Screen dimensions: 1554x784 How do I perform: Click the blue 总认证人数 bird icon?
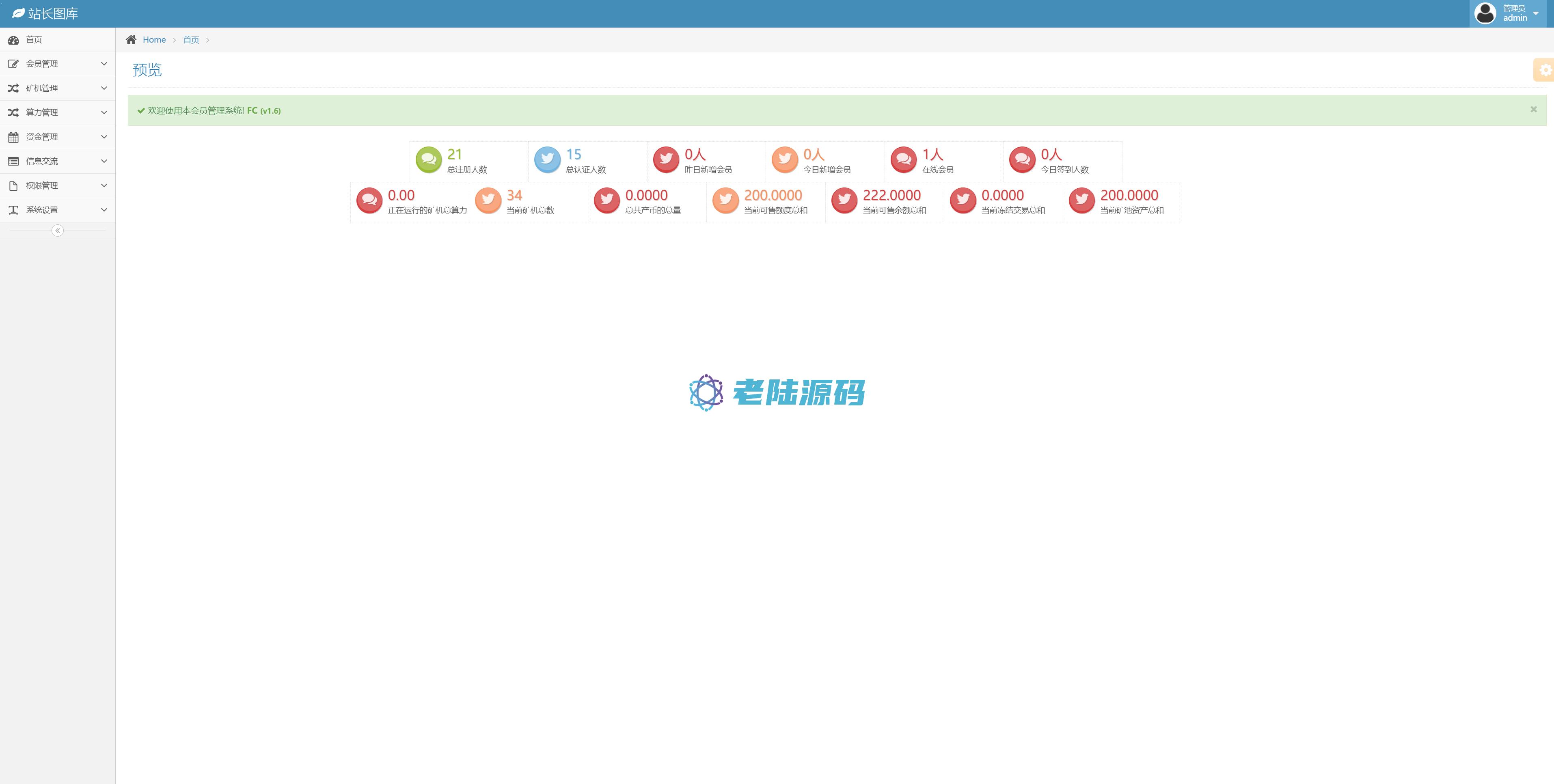pos(547,160)
